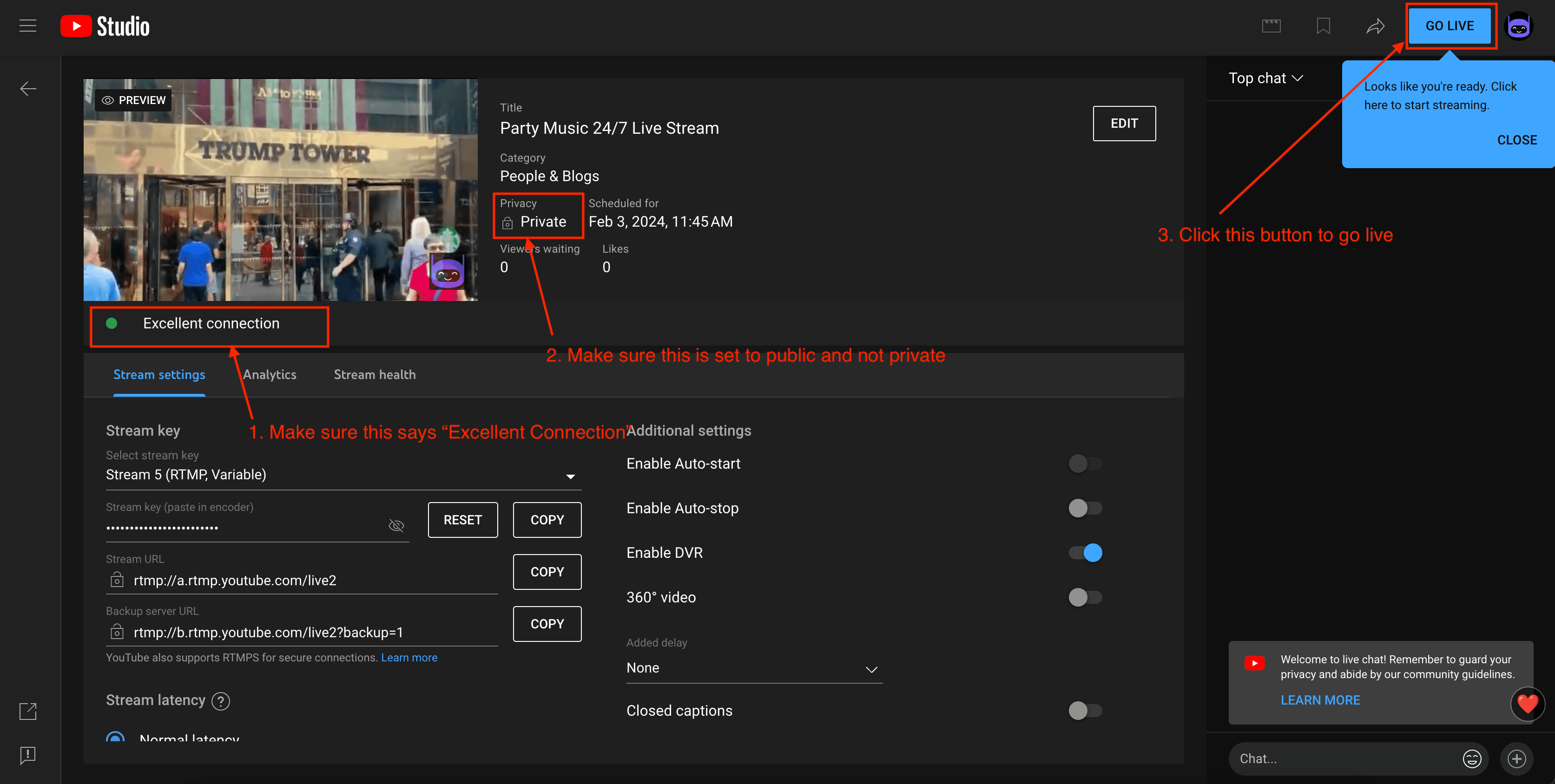The height and width of the screenshot is (784, 1555).
Task: Close the ready-to-stream tooltip
Action: [x=1516, y=140]
